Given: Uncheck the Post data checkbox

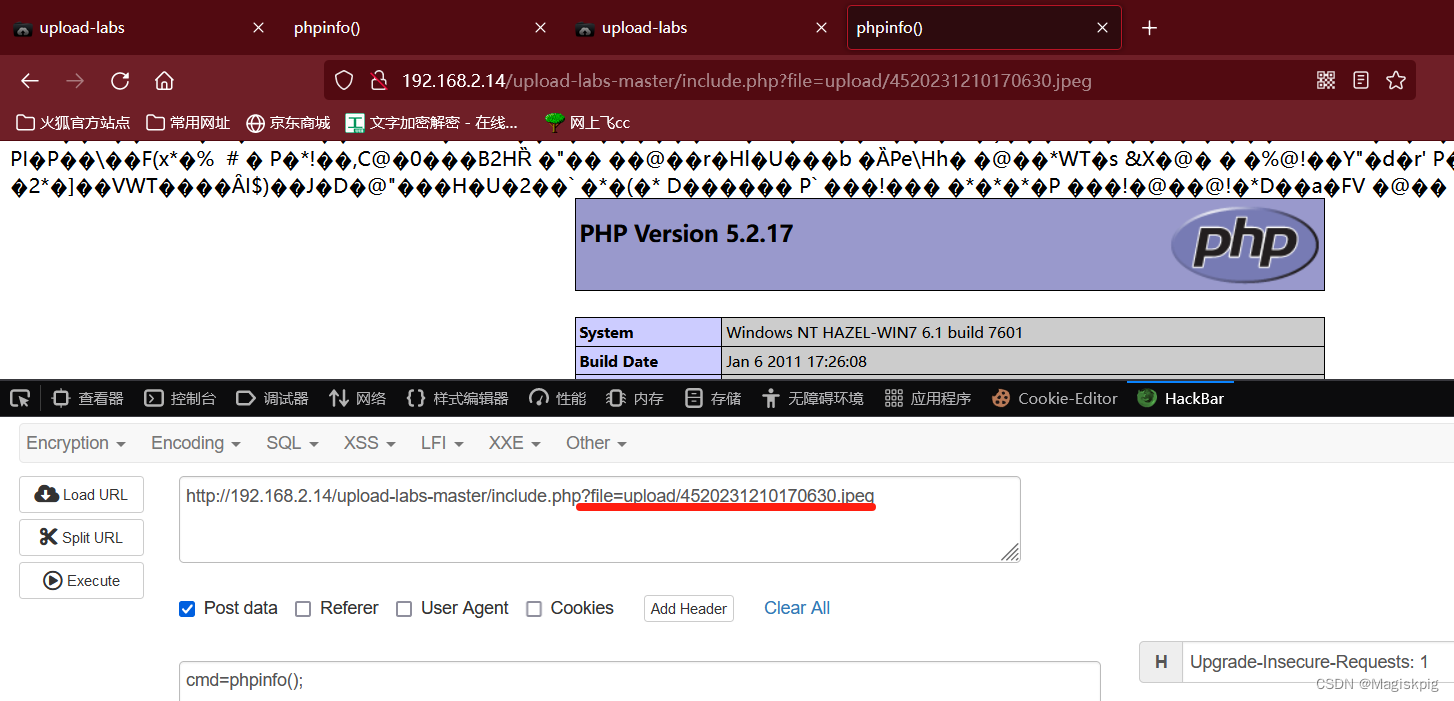Looking at the screenshot, I should coord(187,608).
